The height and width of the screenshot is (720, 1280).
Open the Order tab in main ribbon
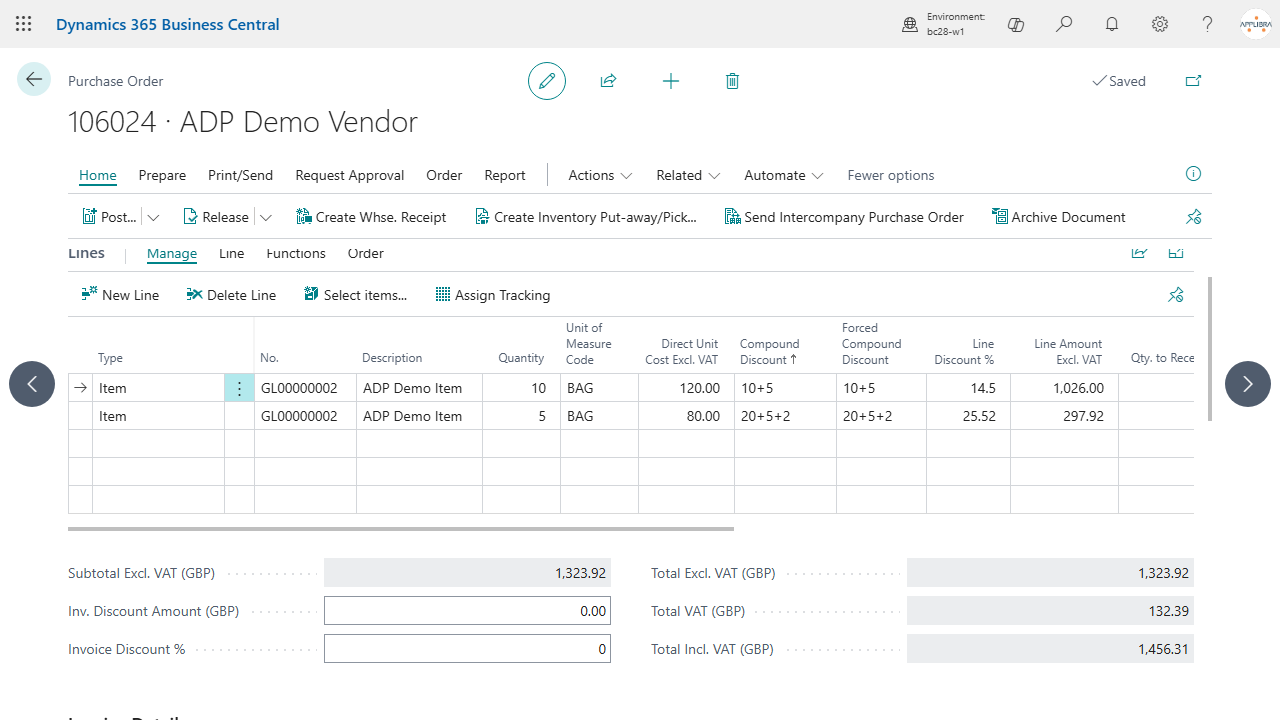[444, 175]
